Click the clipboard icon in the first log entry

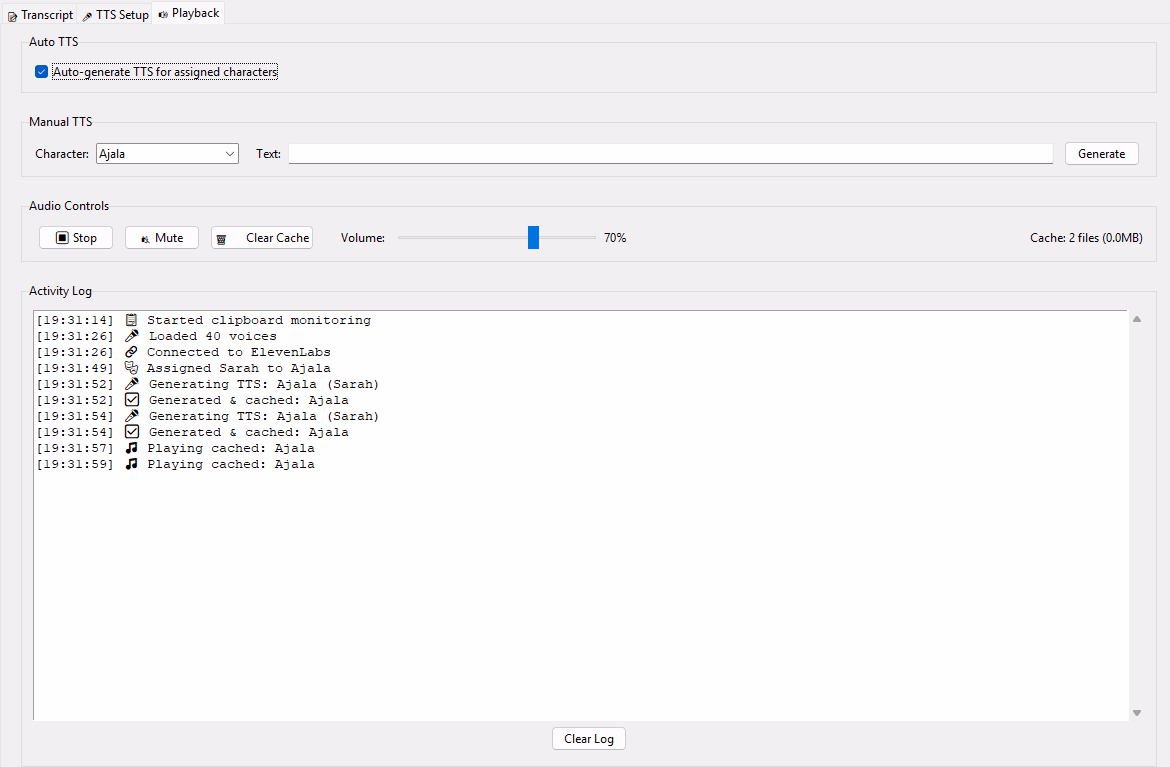131,320
